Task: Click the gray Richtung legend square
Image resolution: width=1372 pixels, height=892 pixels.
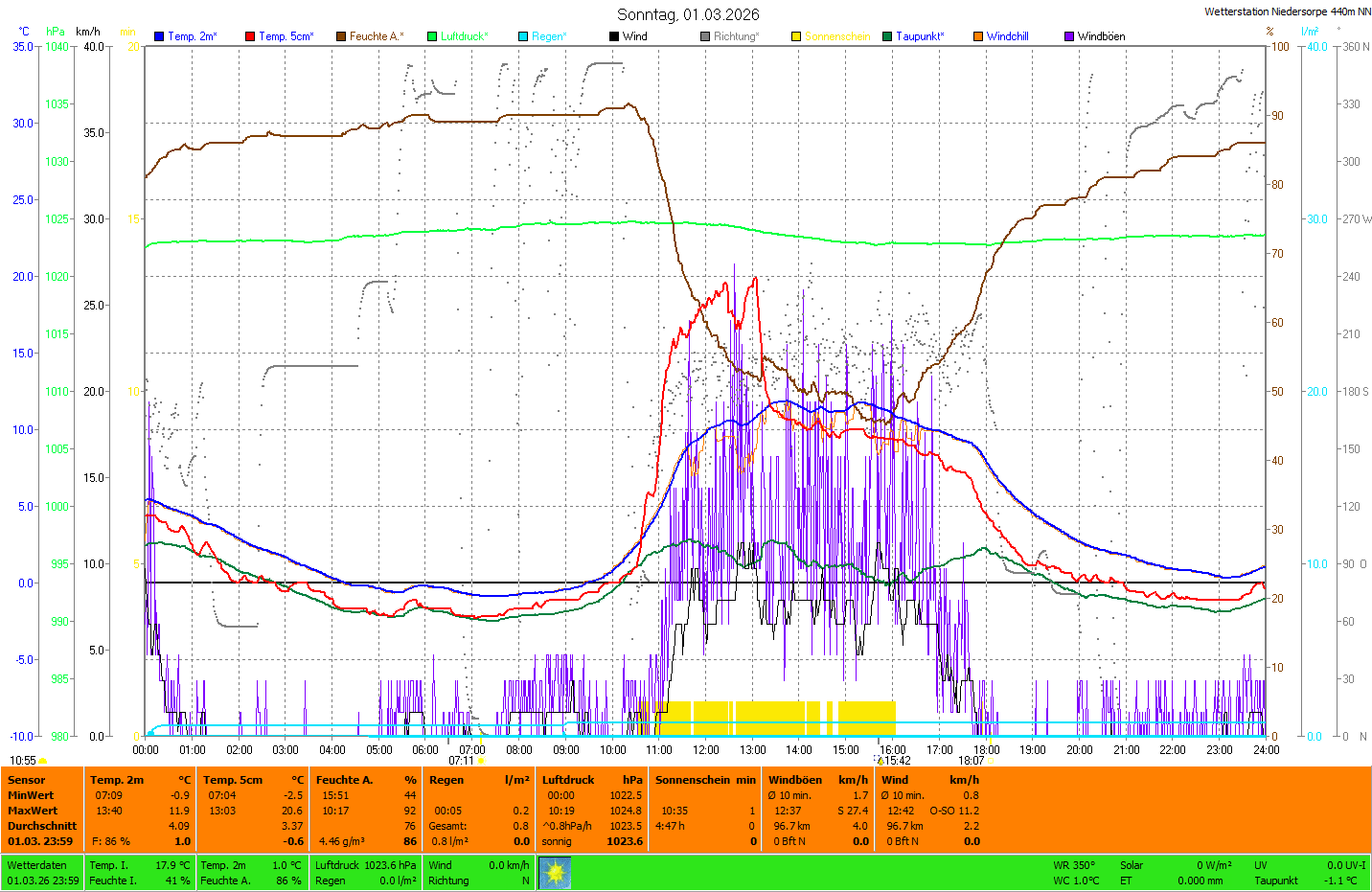Action: coord(705,36)
